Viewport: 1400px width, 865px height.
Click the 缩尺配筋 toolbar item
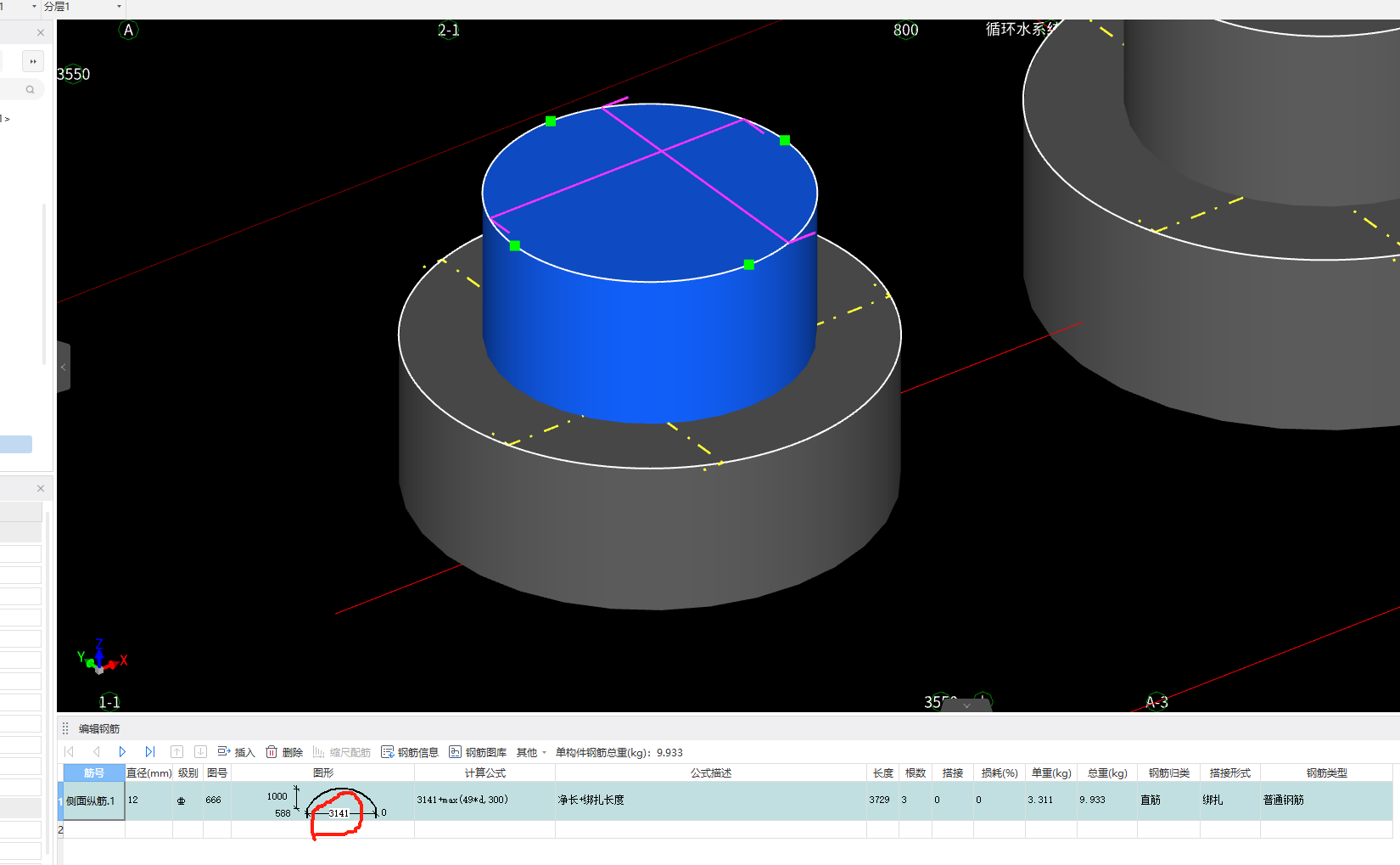pyautogui.click(x=342, y=752)
